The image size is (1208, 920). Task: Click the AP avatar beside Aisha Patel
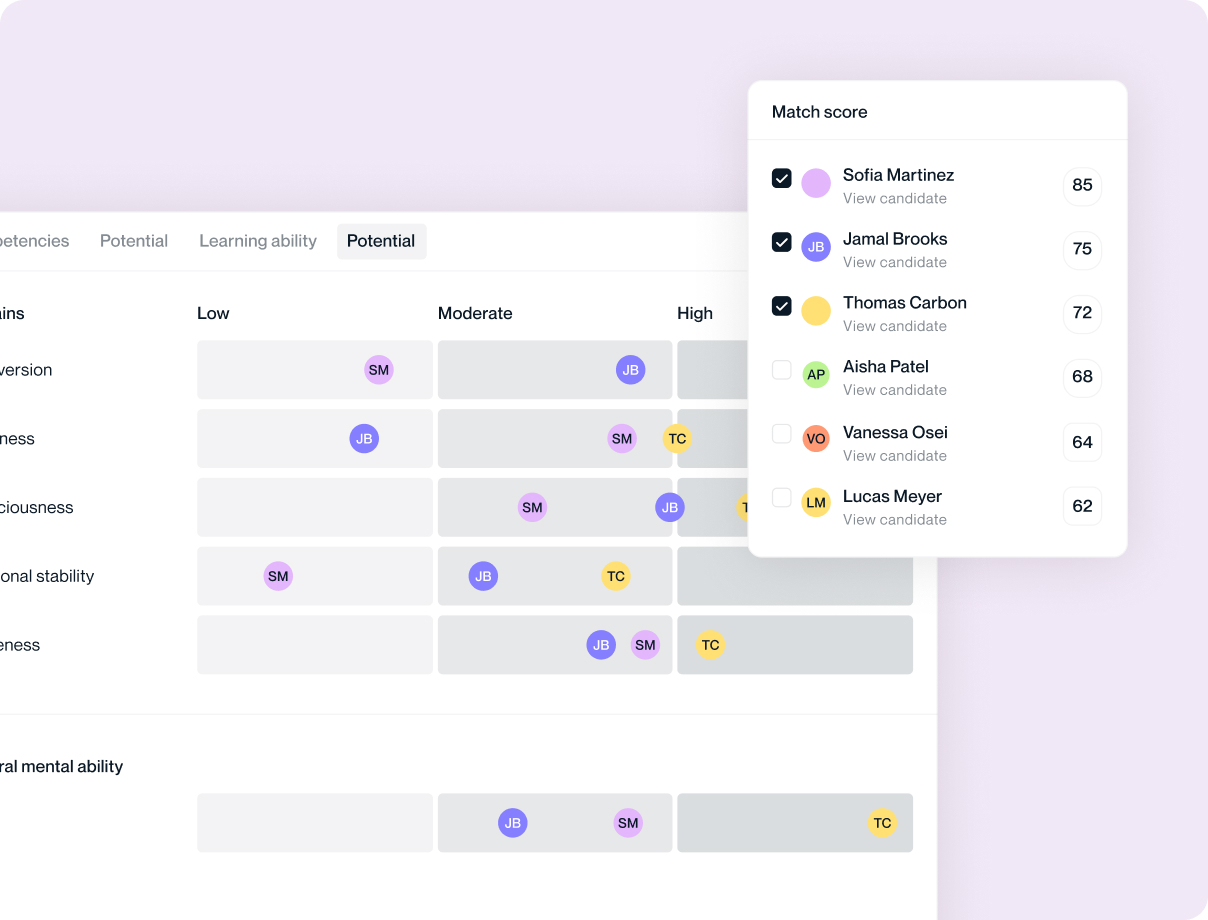tap(816, 375)
